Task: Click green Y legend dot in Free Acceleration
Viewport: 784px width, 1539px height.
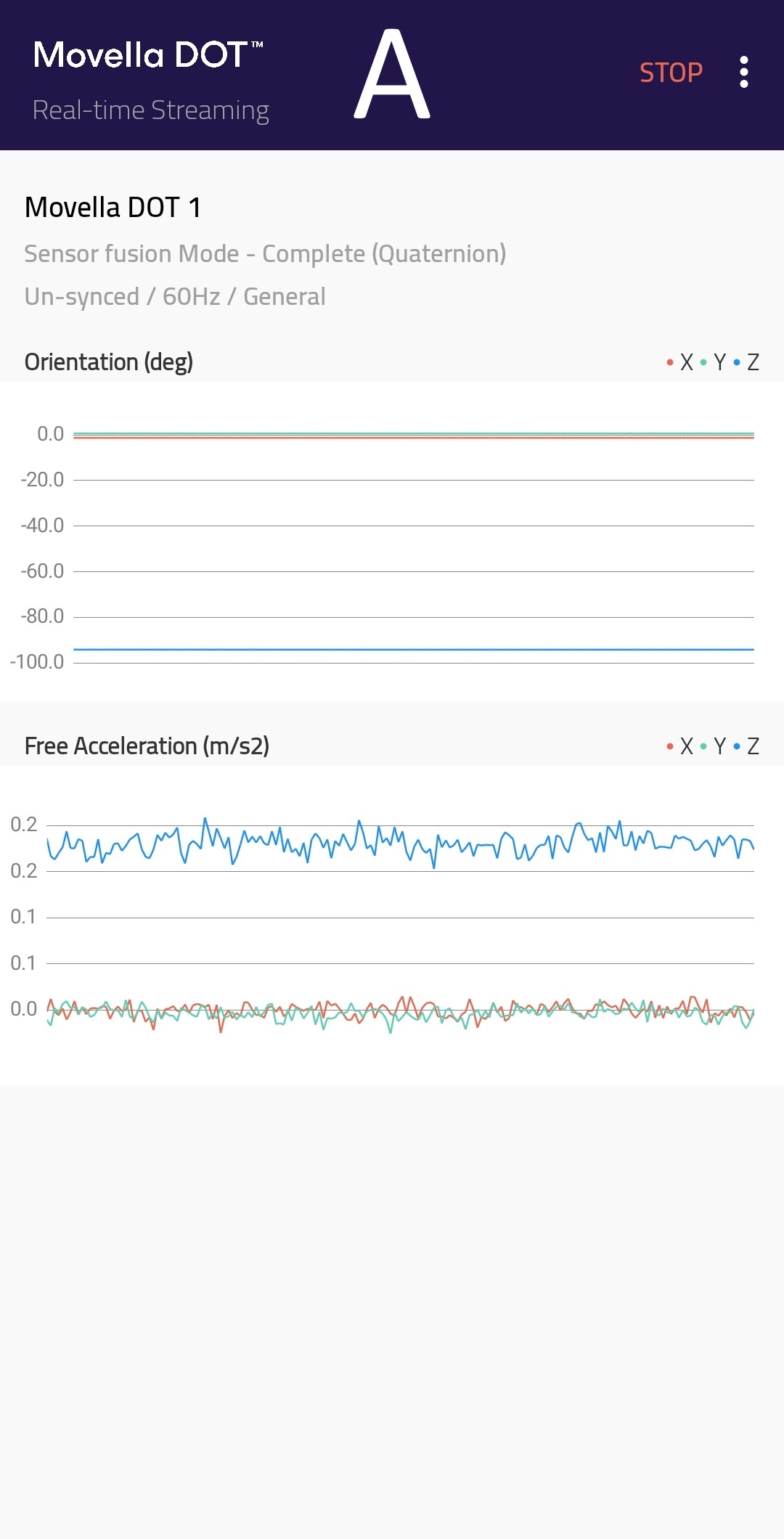Action: [x=703, y=746]
